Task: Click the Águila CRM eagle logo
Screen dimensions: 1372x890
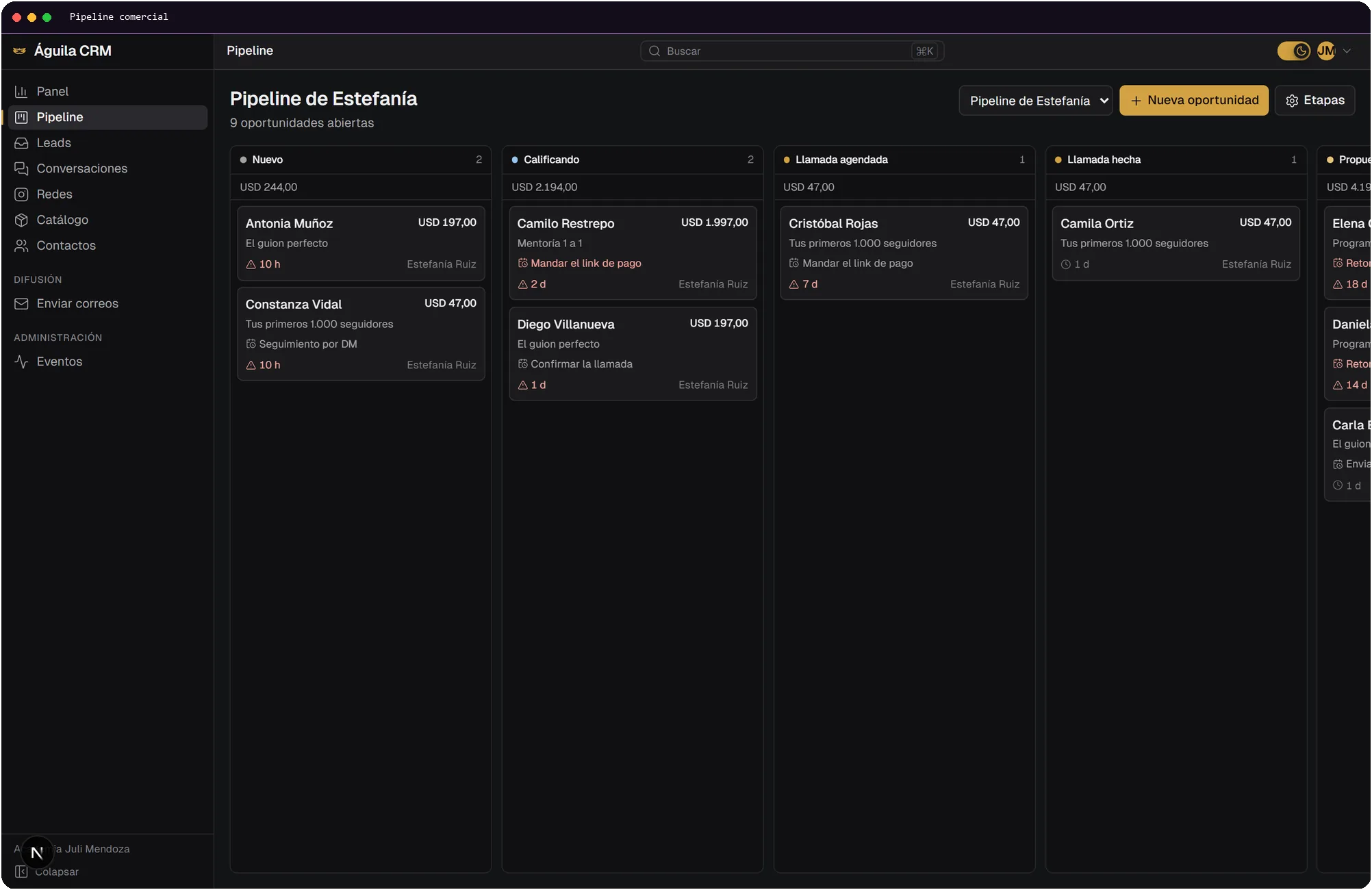Action: click(x=20, y=51)
